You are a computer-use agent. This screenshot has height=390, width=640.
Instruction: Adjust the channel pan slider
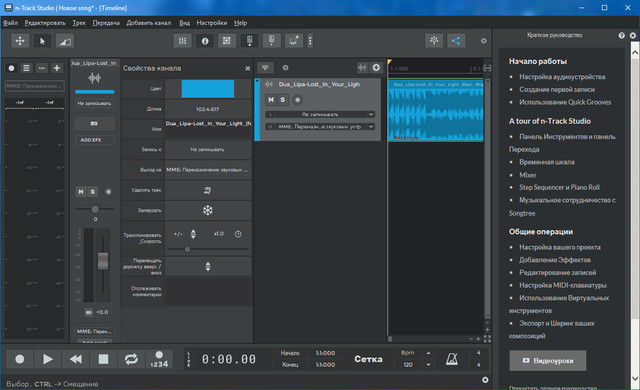[x=95, y=209]
